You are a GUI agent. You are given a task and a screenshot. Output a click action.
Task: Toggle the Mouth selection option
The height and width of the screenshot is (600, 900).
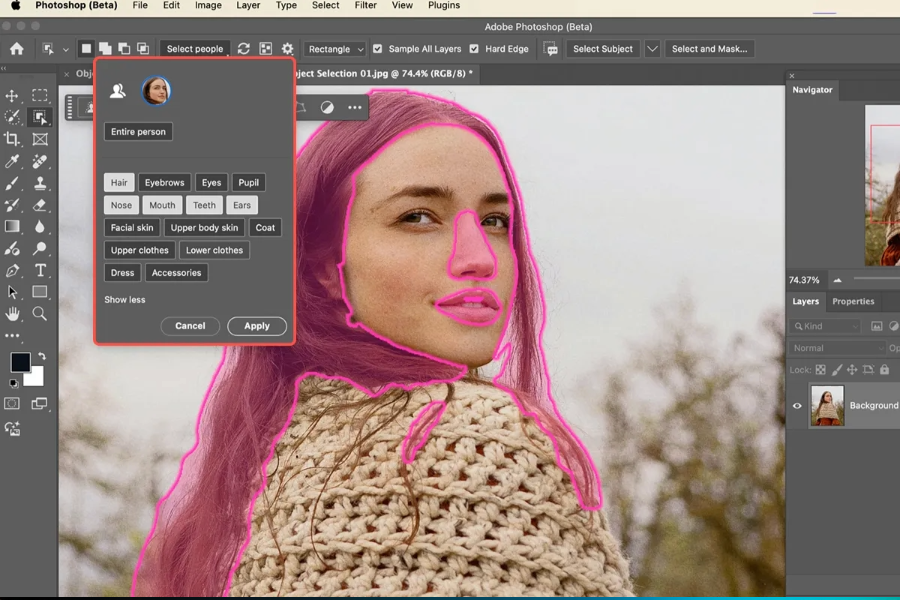162,205
